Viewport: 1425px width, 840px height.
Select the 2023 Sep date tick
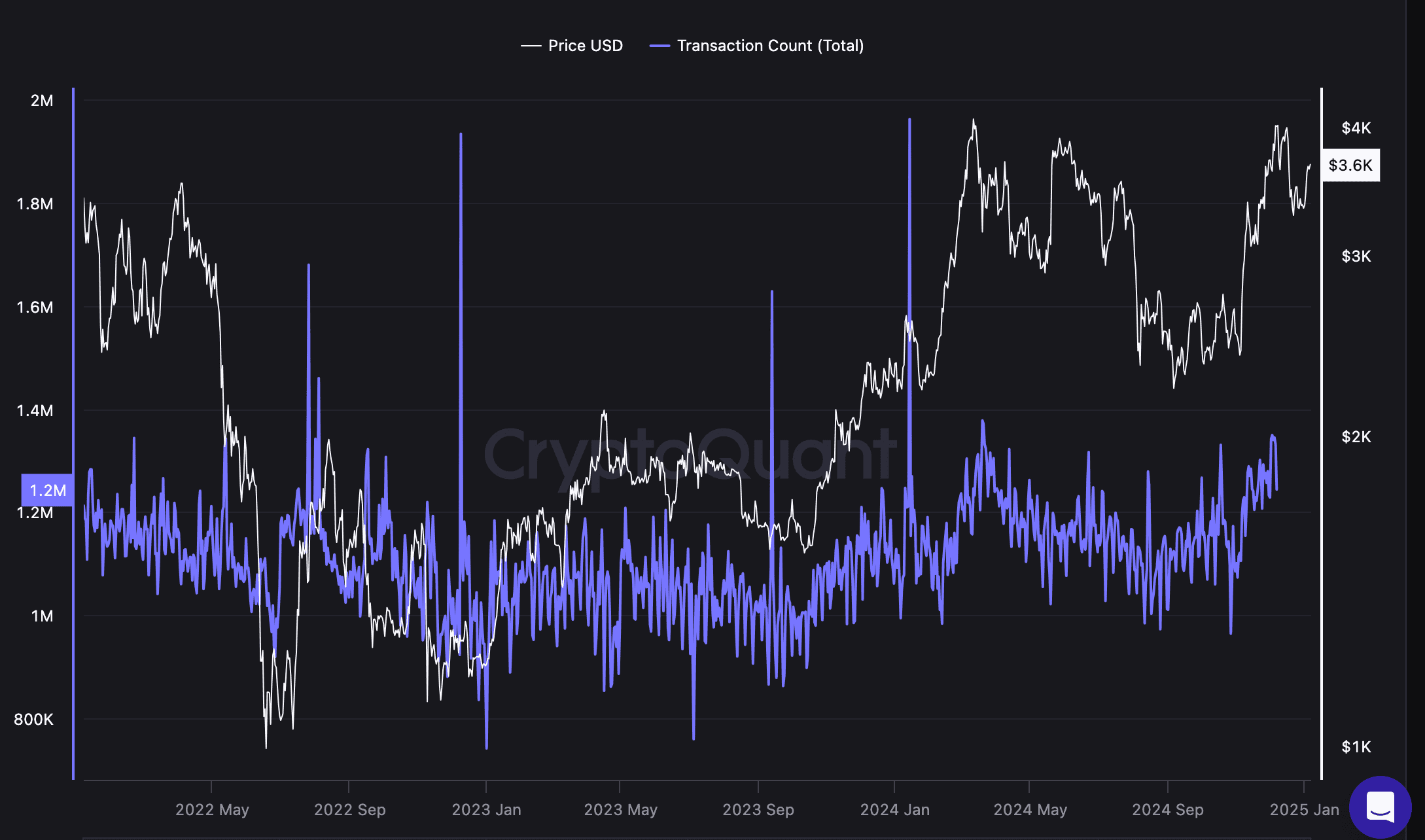click(x=758, y=809)
